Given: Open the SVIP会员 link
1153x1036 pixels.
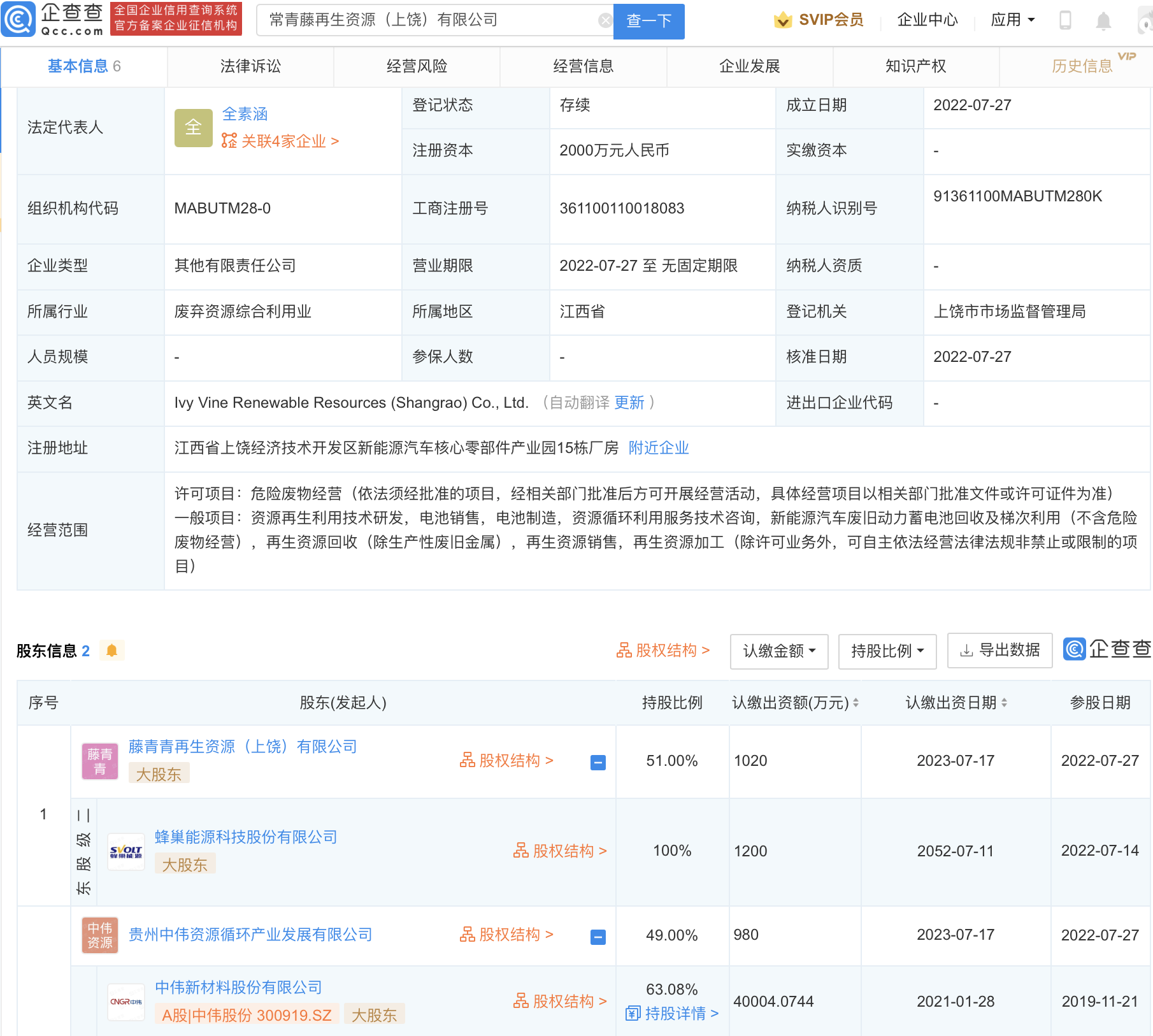Looking at the screenshot, I should coord(831,20).
